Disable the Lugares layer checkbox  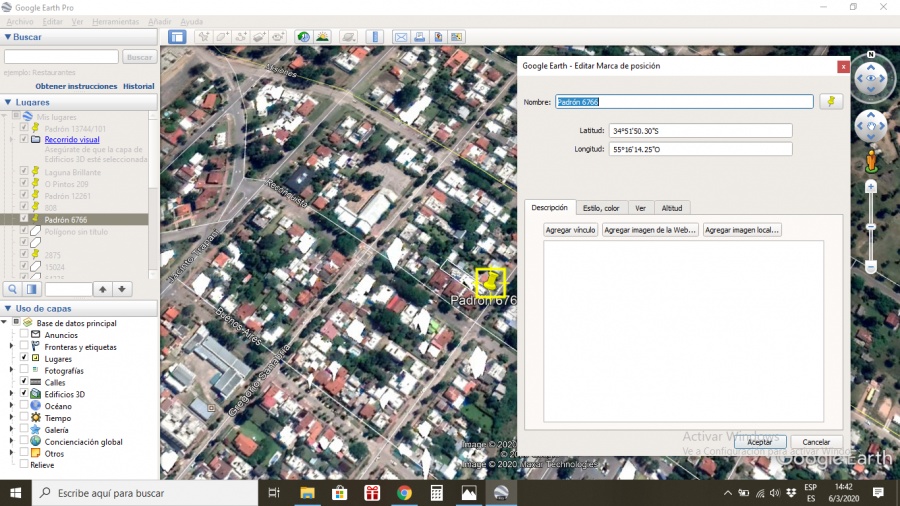pos(24,357)
